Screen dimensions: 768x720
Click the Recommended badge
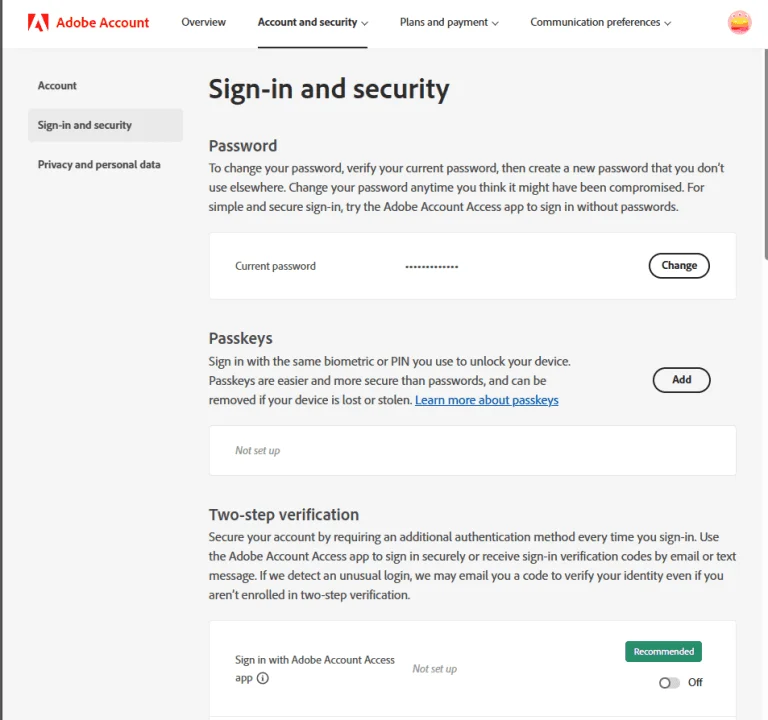coord(663,651)
